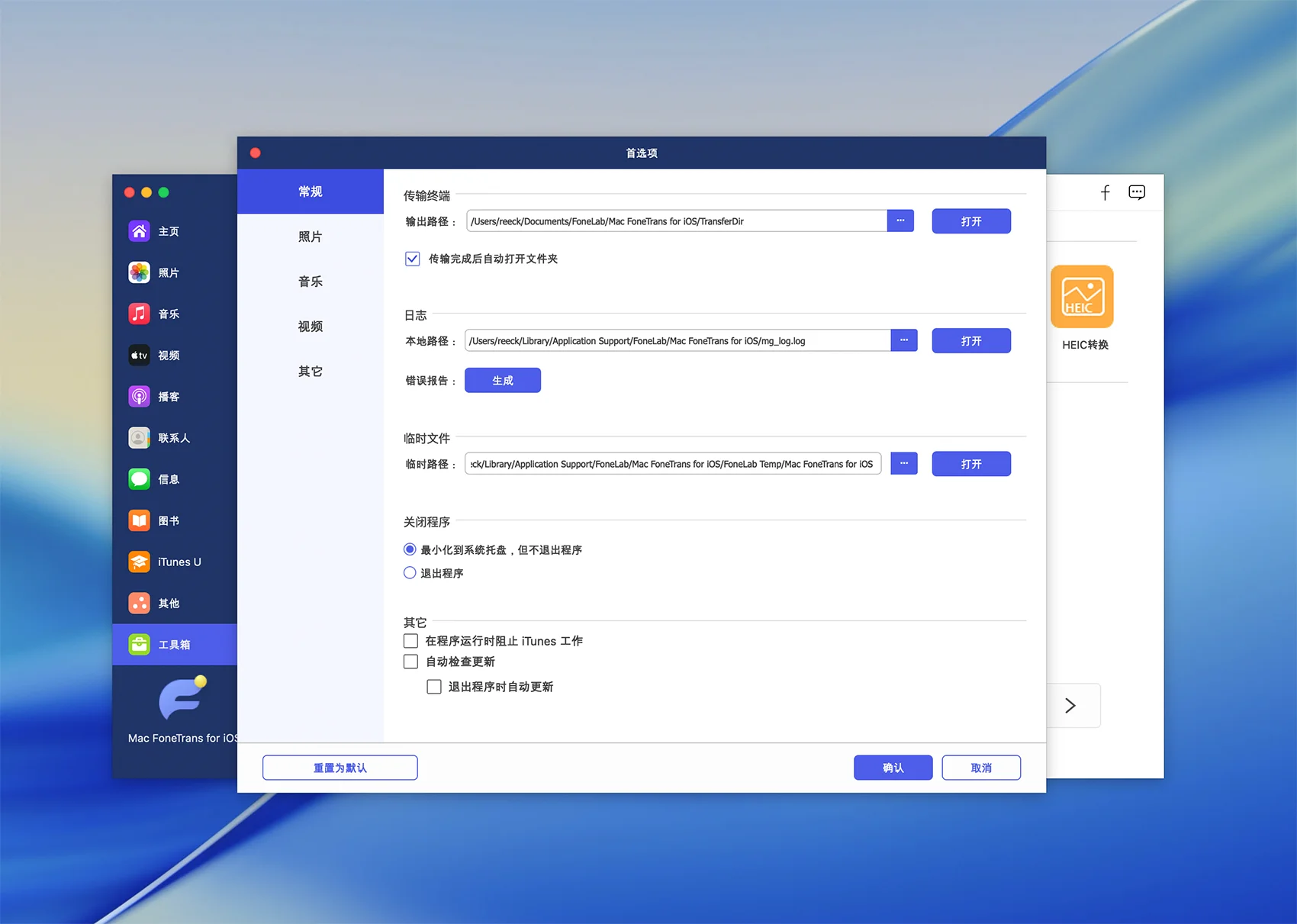
Task: Enable the block iTunes while running checkbox
Action: coord(410,641)
